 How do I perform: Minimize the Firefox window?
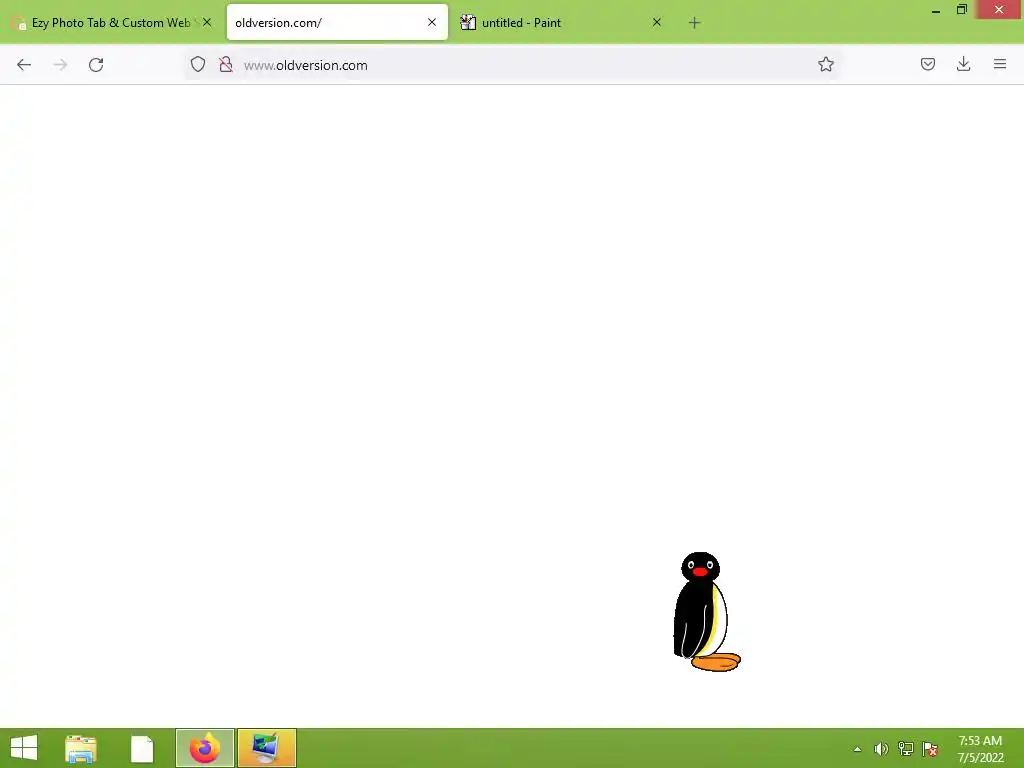936,10
